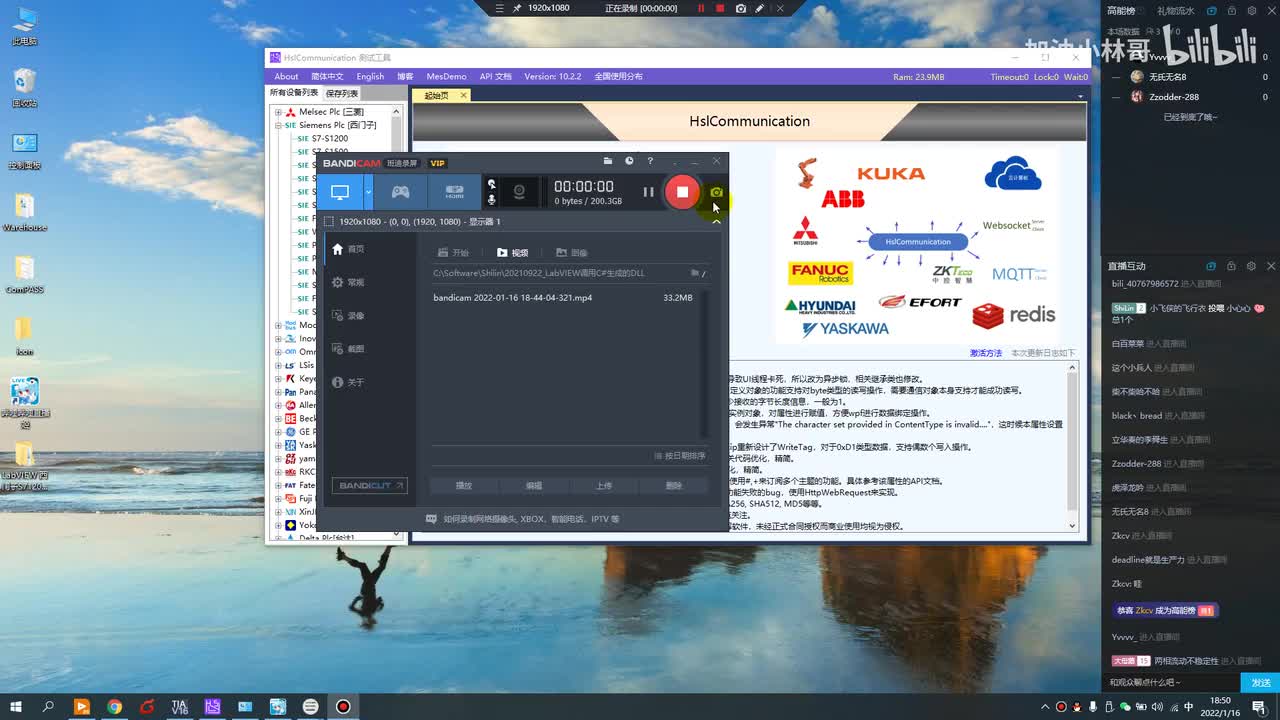This screenshot has width=1280, height=720.
Task: Toggle the pin icon on top recording bar
Action: 517,8
